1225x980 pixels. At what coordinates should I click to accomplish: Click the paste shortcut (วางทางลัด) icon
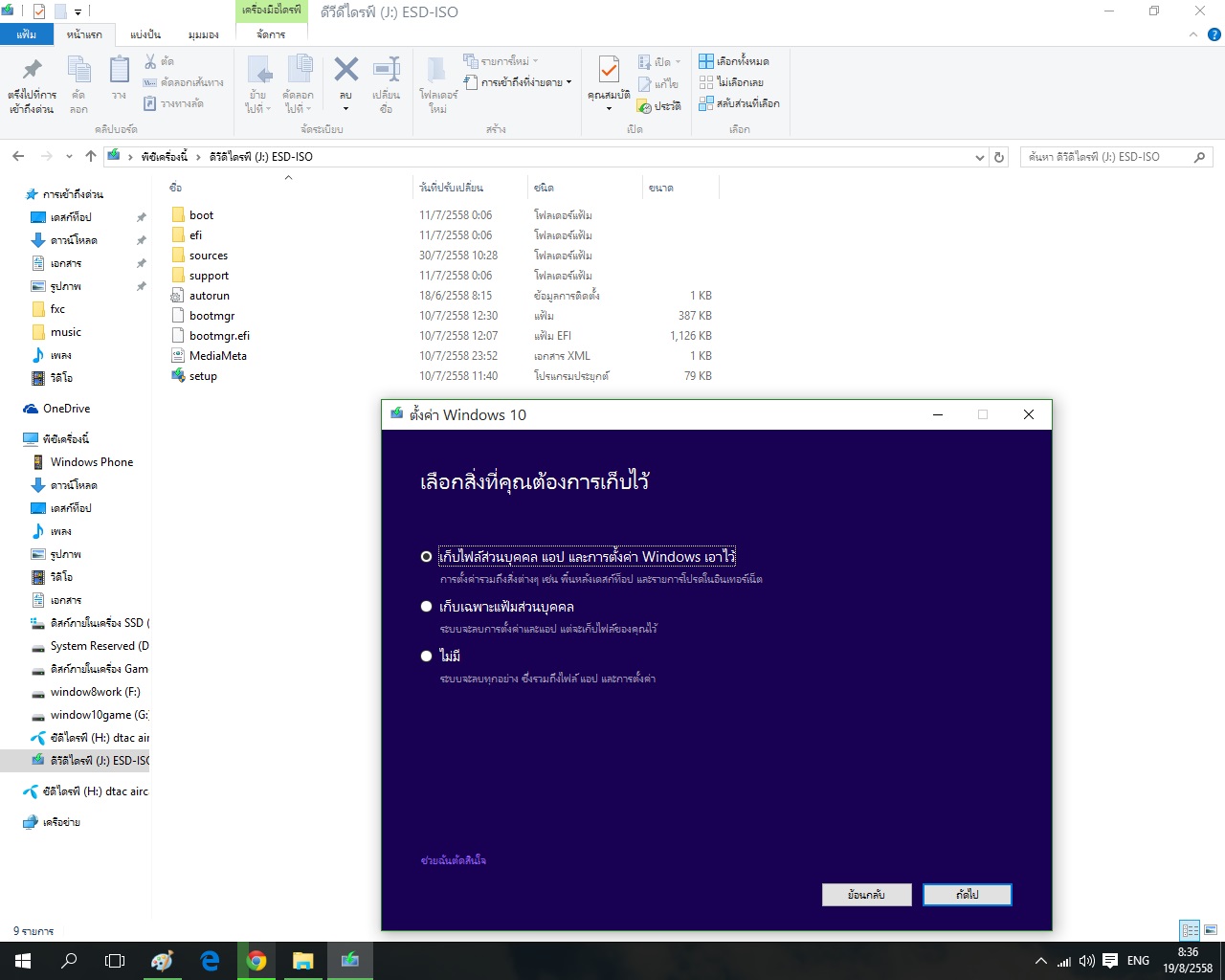(x=150, y=103)
